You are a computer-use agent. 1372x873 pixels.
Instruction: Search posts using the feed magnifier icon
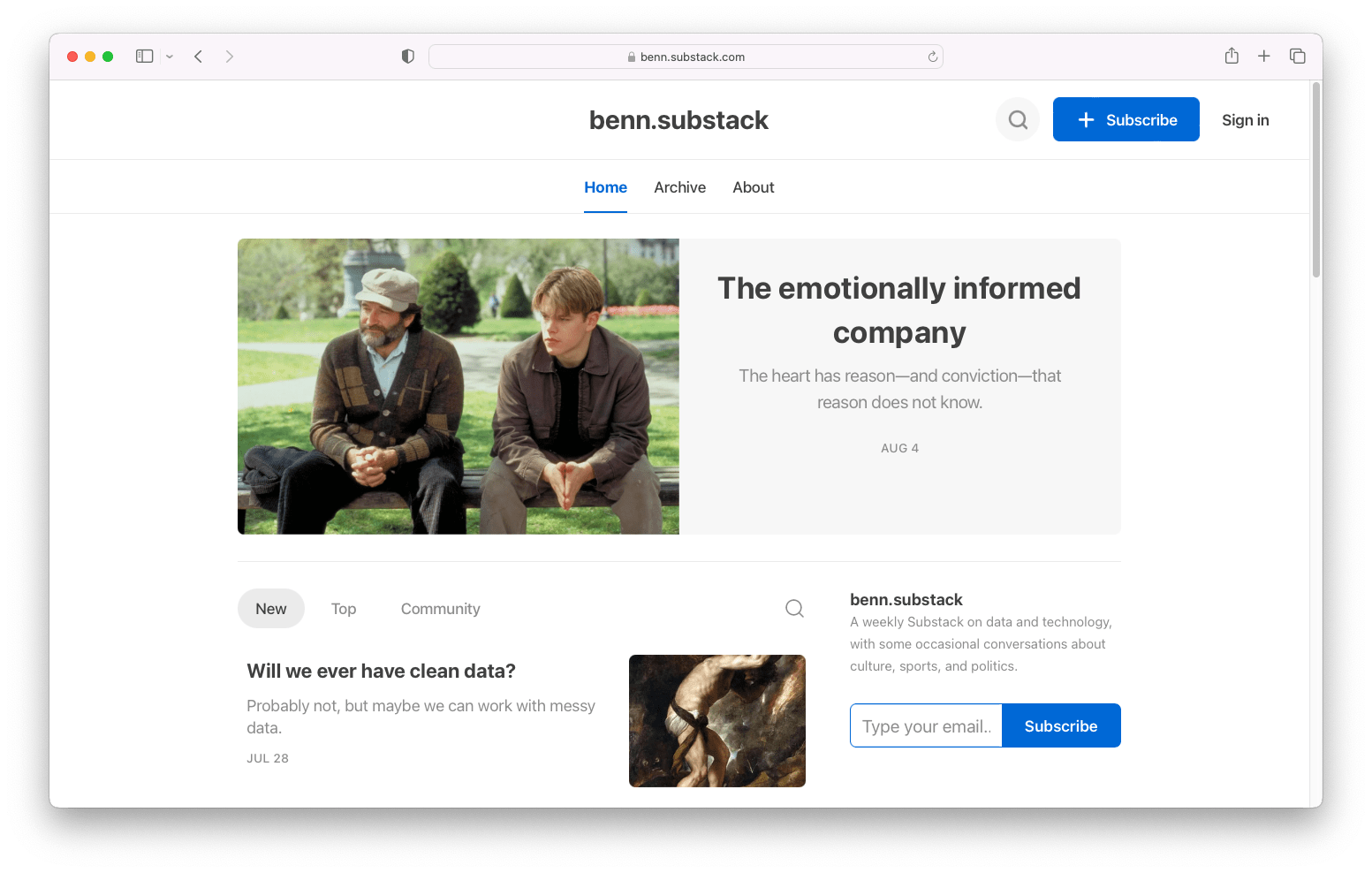coord(794,608)
